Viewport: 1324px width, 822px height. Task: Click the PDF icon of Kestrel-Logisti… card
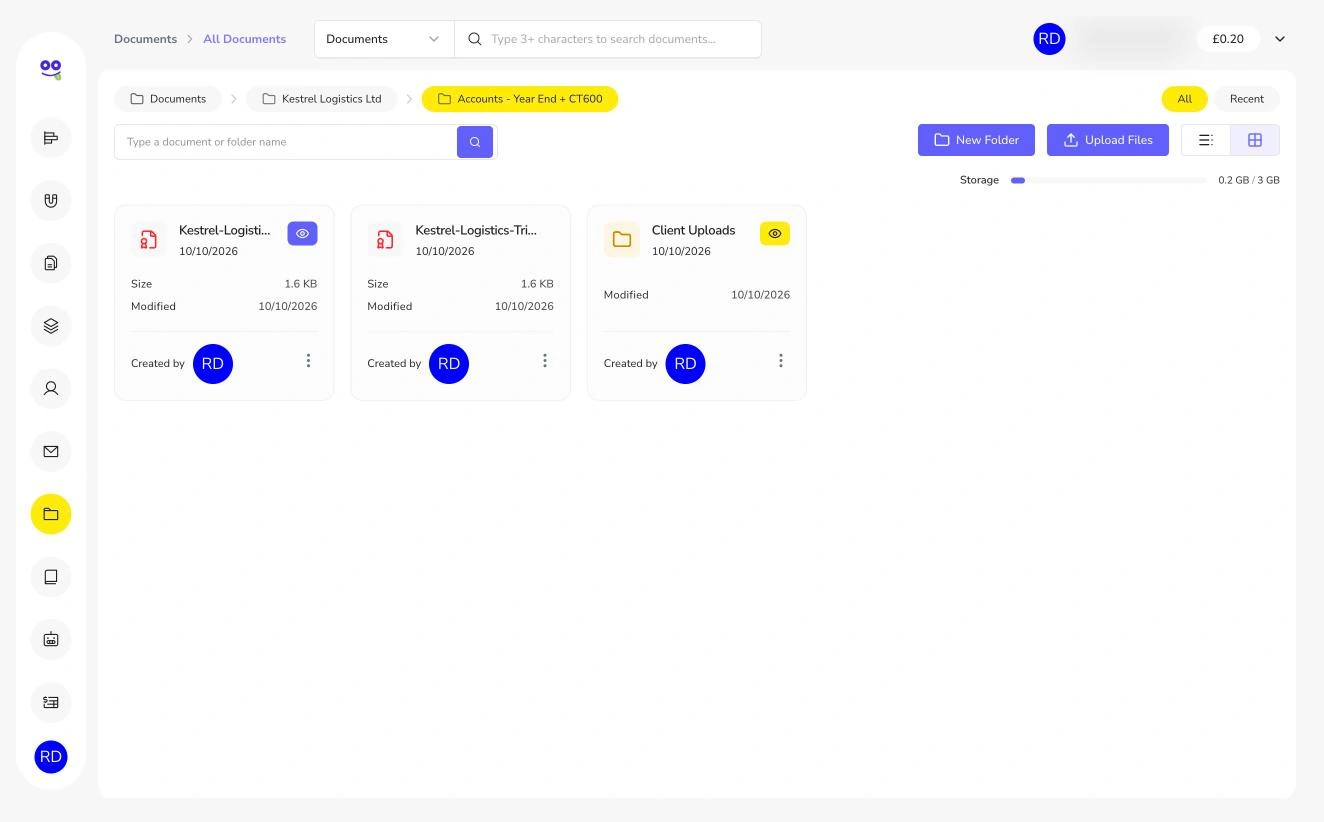pyautogui.click(x=149, y=240)
